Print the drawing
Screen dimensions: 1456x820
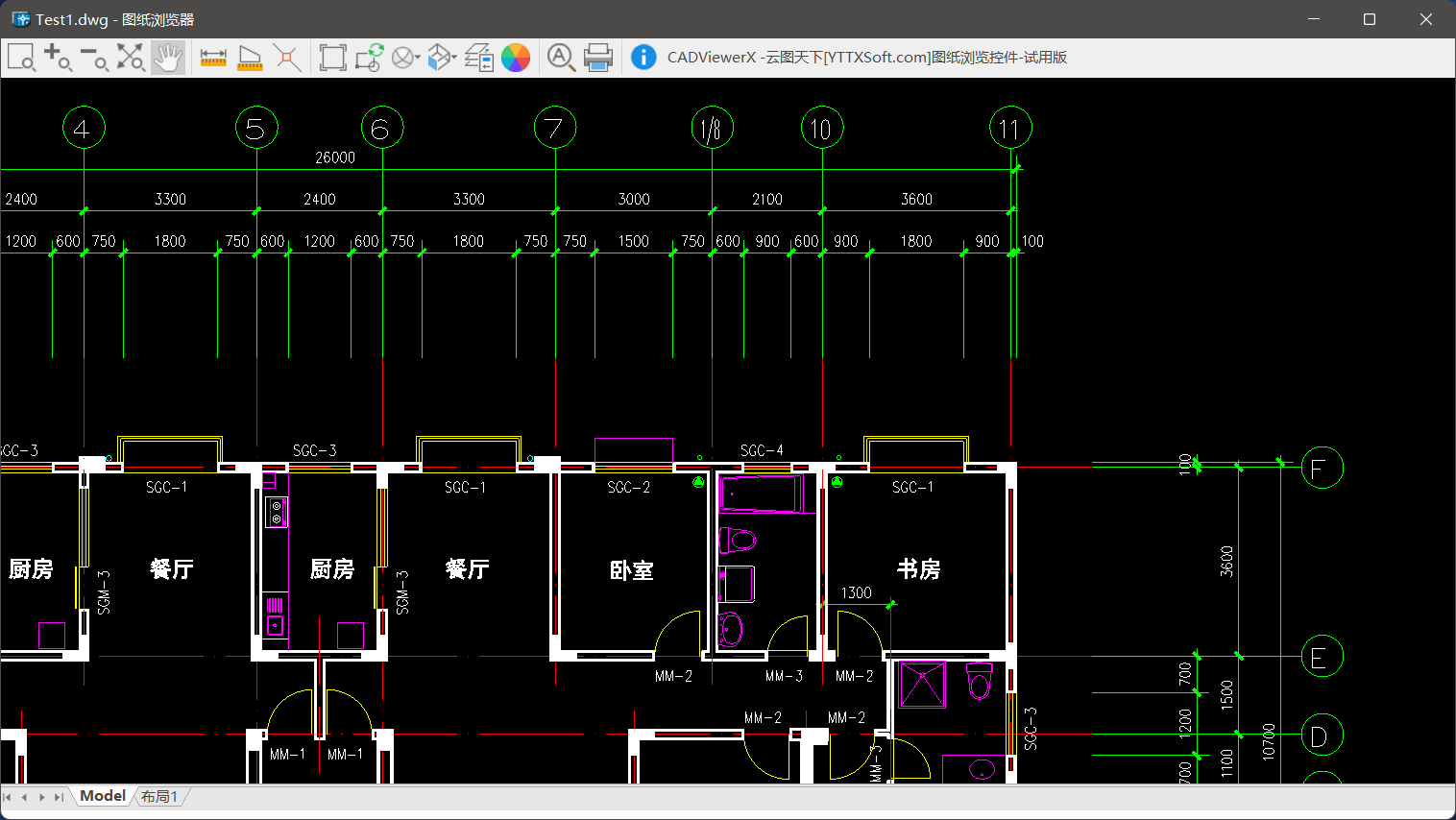[598, 58]
